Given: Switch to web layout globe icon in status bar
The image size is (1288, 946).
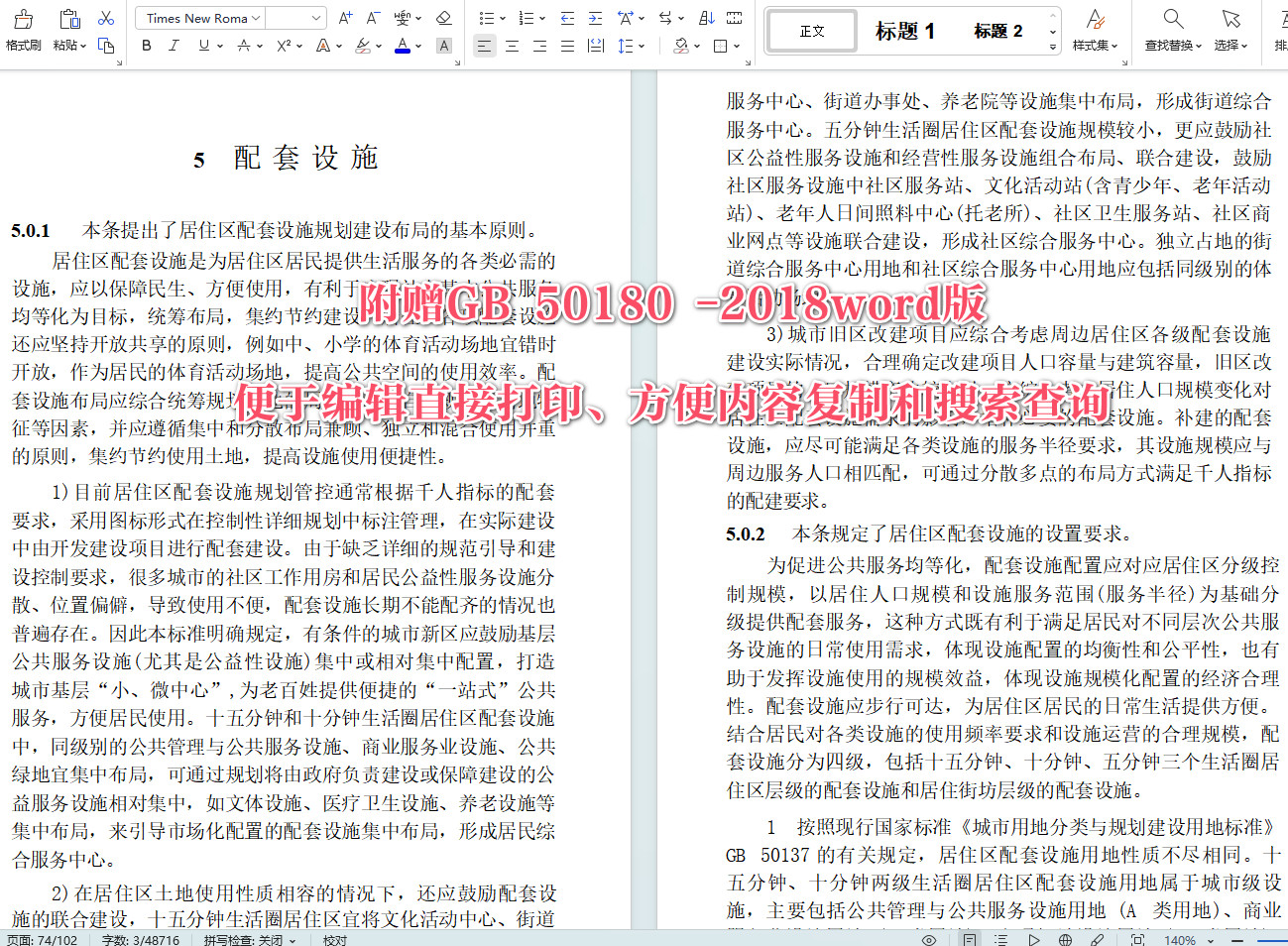Looking at the screenshot, I should 1065,939.
